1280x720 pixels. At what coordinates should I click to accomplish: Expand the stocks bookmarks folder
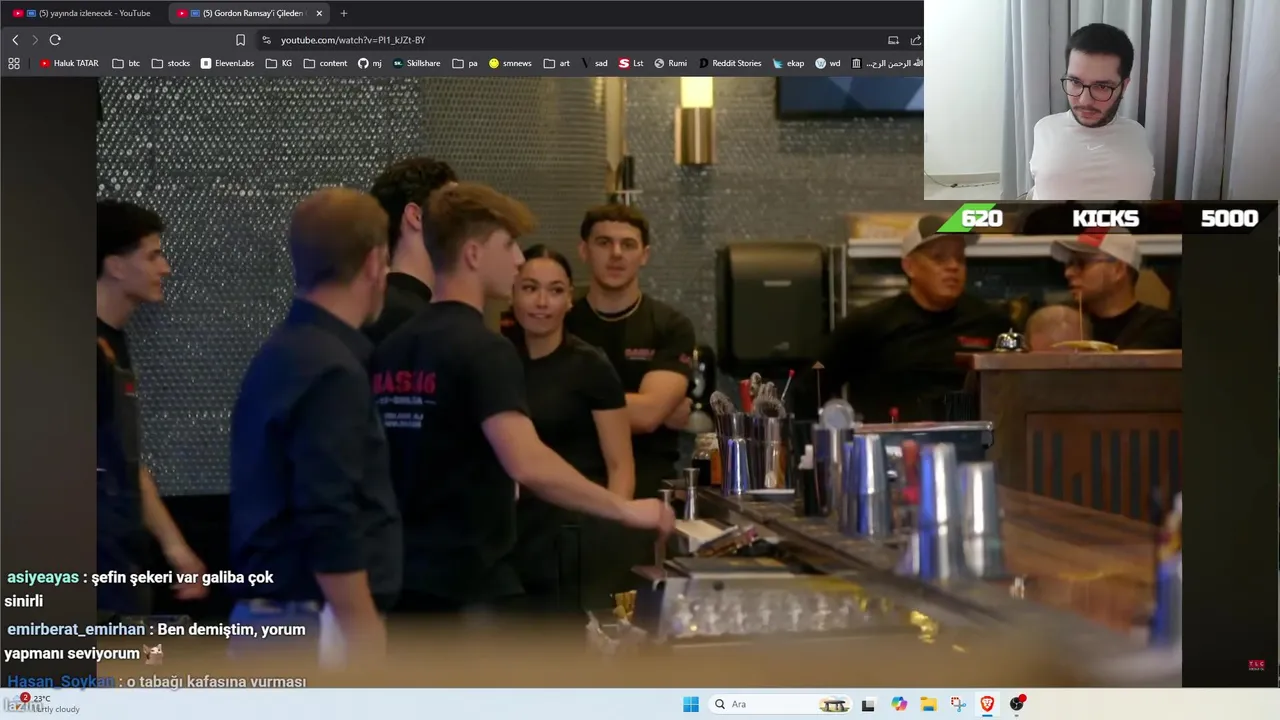(171, 63)
